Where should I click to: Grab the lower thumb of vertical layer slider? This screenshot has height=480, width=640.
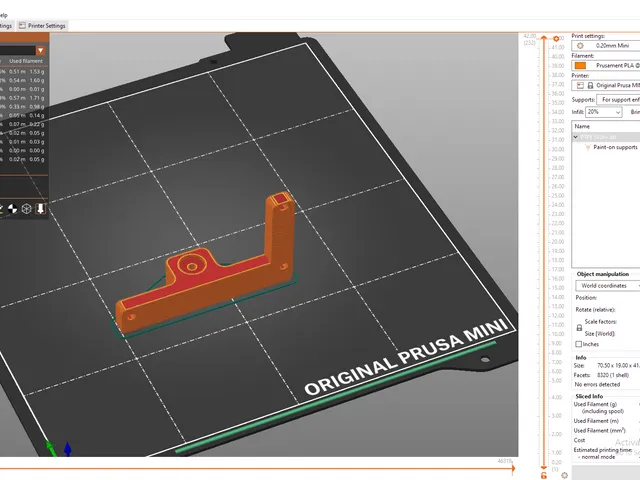tap(544, 468)
